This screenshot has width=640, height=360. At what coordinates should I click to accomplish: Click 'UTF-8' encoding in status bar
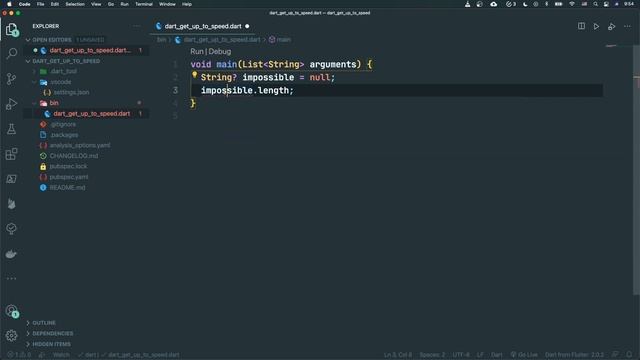[461, 355]
